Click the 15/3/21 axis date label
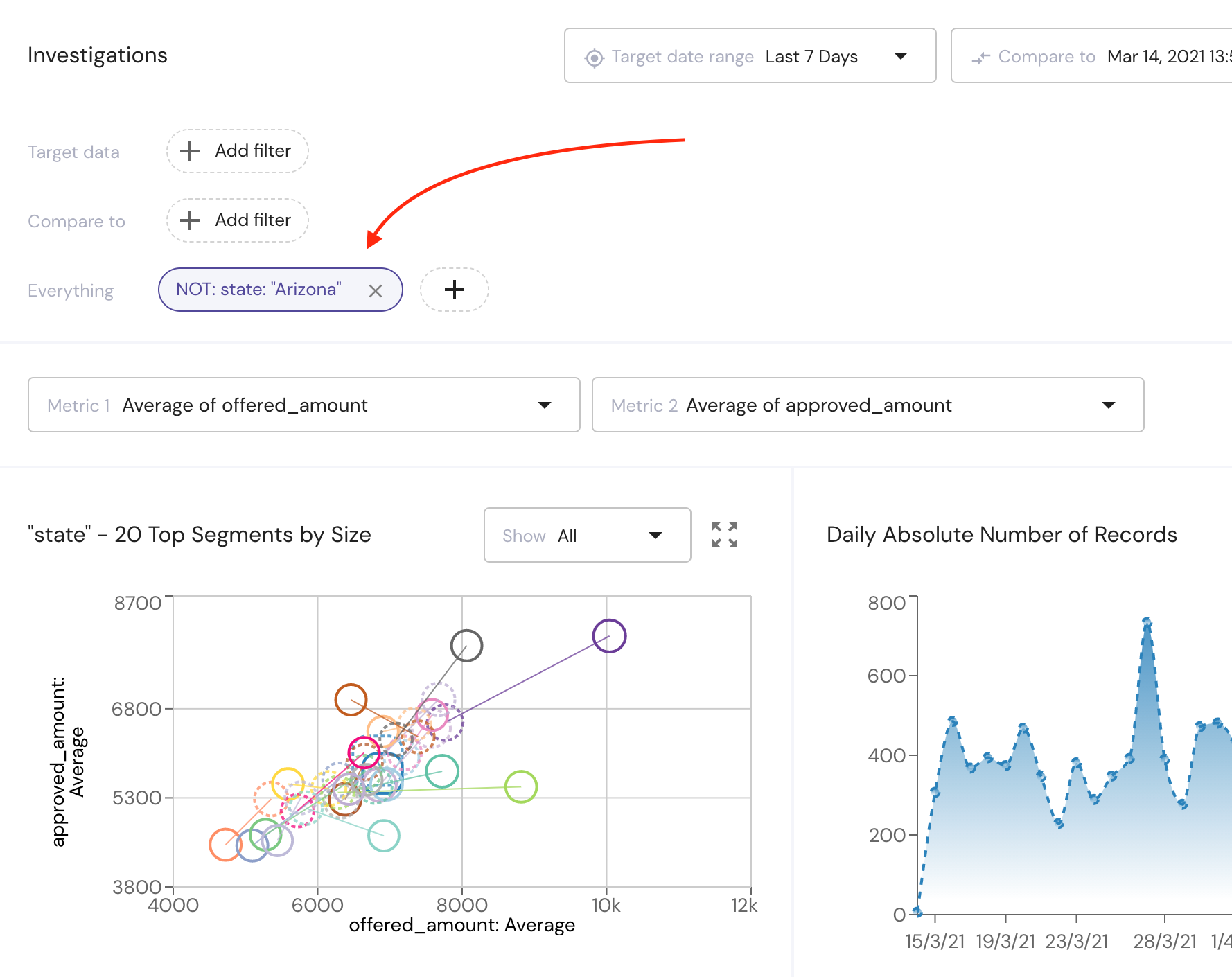 click(935, 942)
